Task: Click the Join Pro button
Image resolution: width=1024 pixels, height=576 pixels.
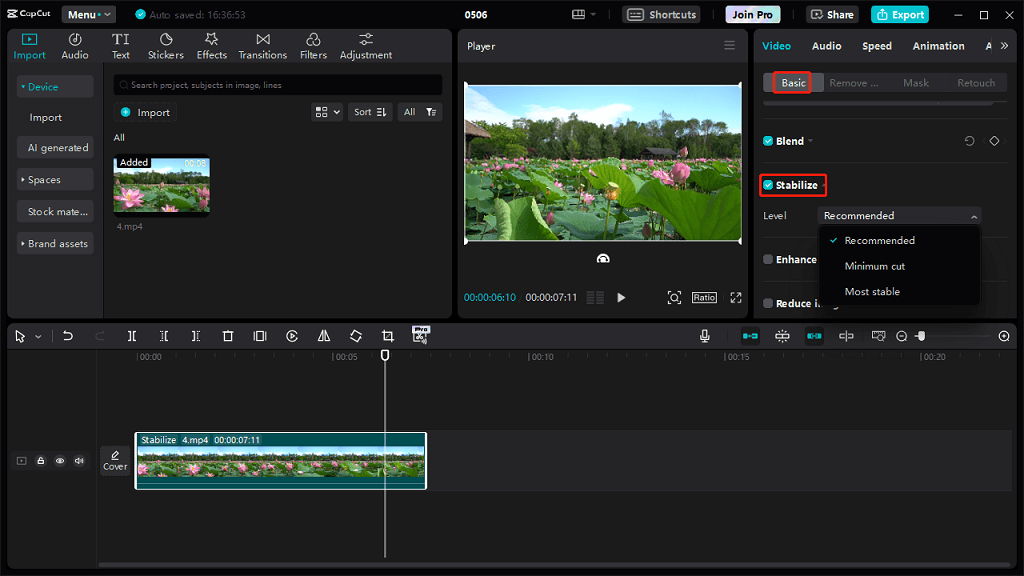Action: coord(752,14)
